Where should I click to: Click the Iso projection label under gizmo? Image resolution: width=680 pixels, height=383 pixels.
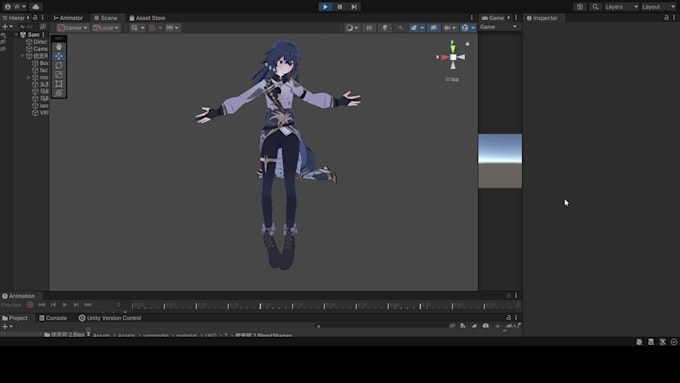click(x=452, y=79)
